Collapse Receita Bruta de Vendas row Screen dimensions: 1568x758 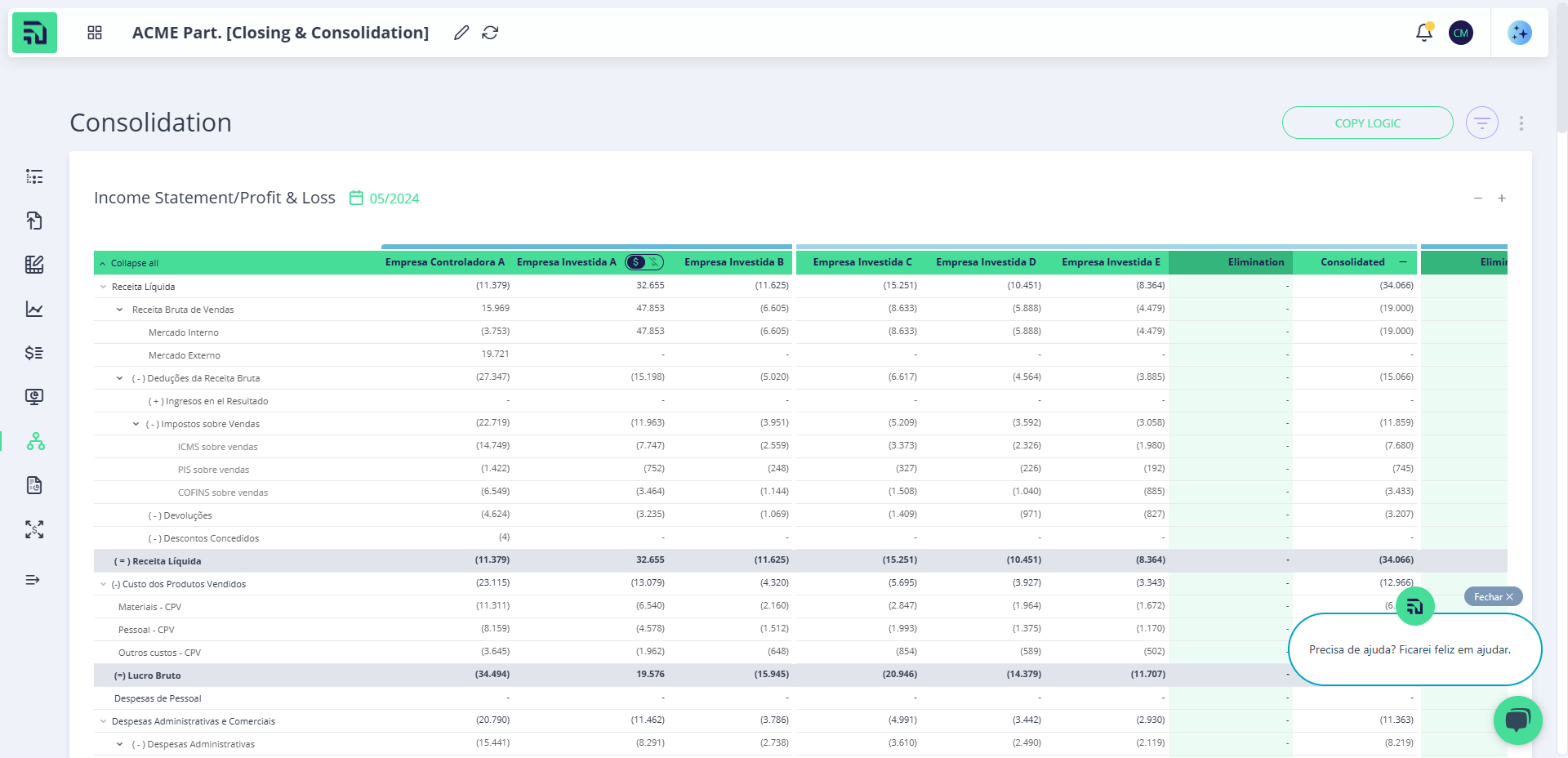(x=119, y=310)
